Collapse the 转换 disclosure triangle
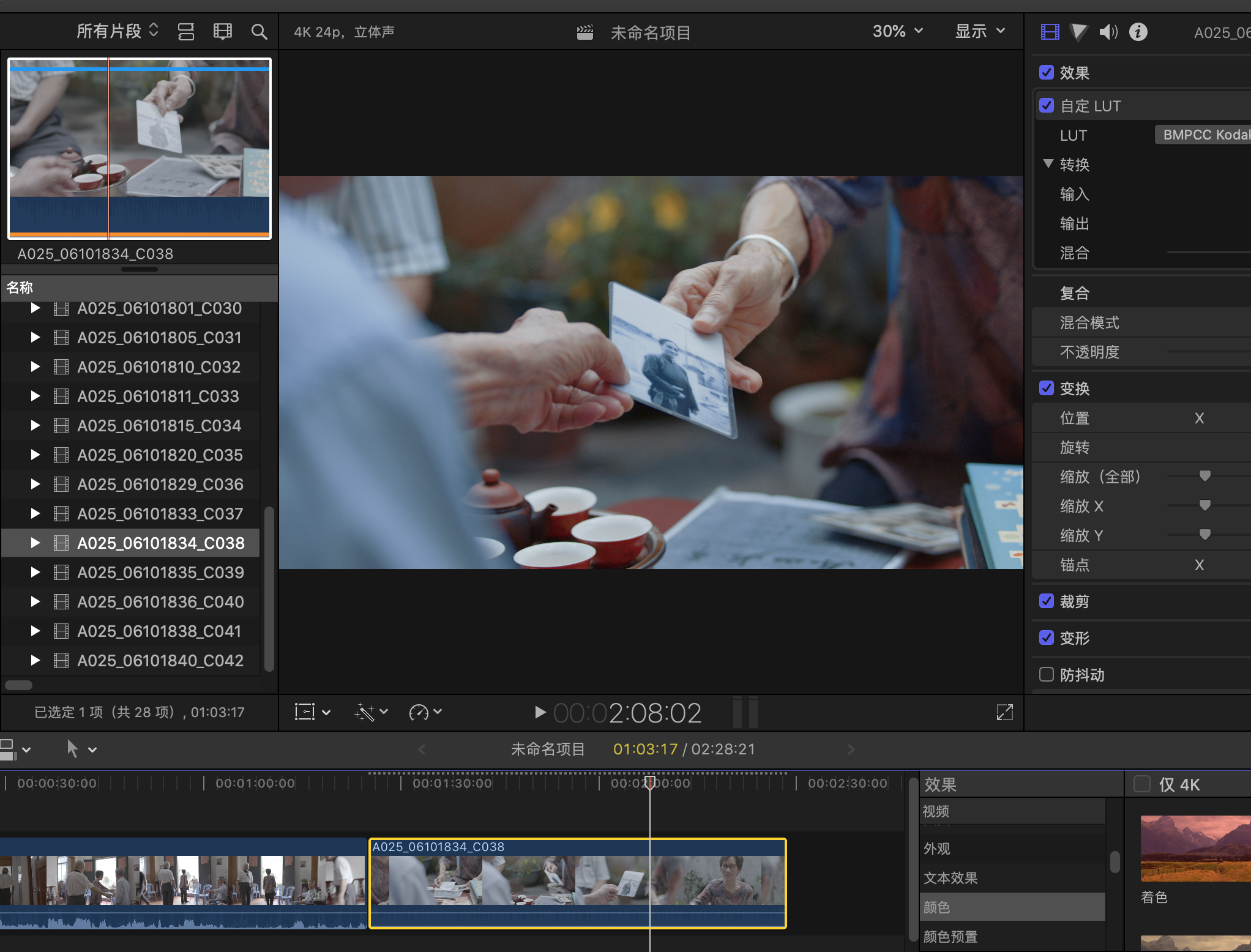Viewport: 1251px width, 952px height. pos(1048,164)
